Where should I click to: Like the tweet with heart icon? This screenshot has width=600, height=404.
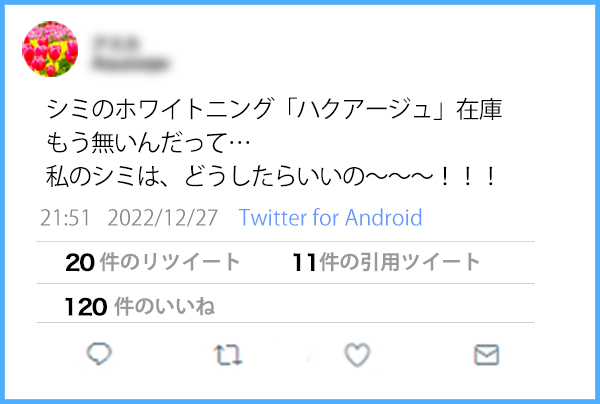point(357,355)
